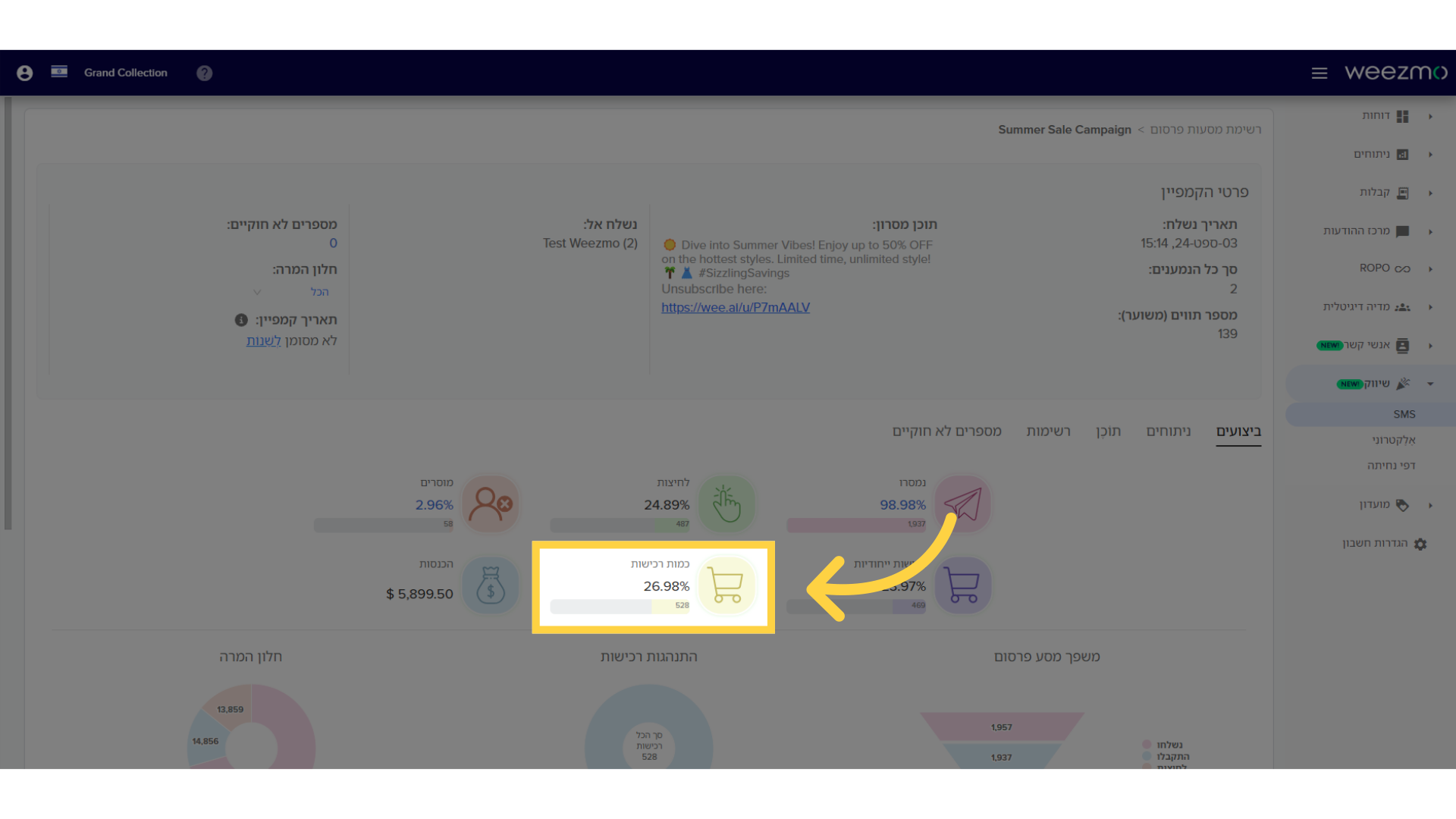Click the 0 invalid numbers value
Image resolution: width=1456 pixels, height=819 pixels.
pos(333,243)
